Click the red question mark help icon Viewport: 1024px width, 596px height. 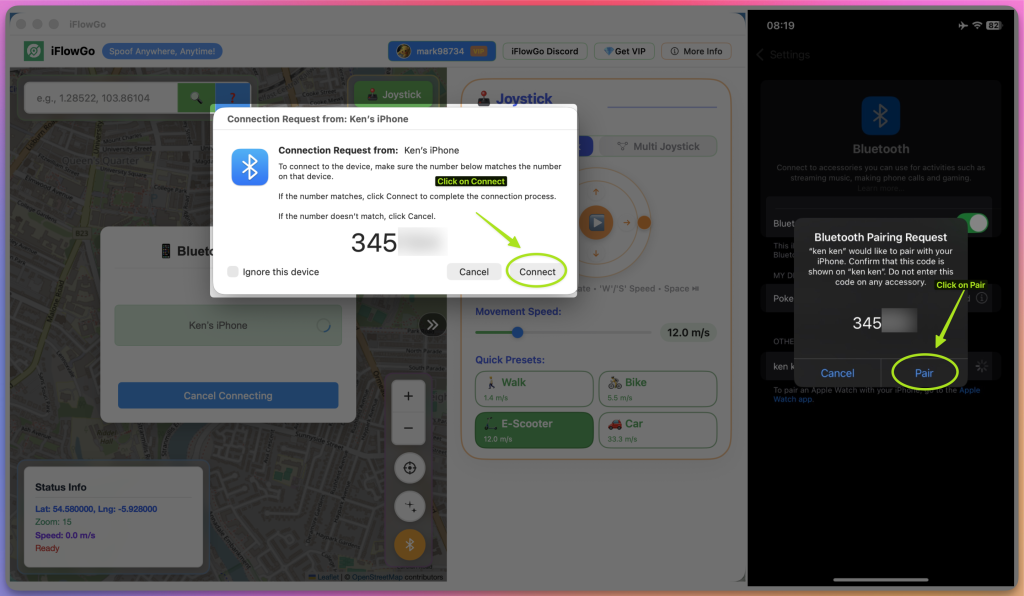coord(233,98)
